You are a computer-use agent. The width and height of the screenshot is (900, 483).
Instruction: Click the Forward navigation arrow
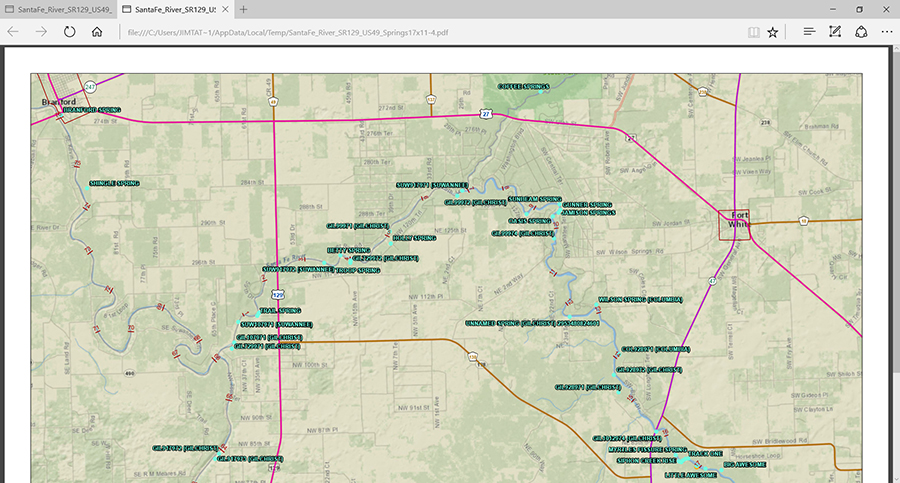click(x=41, y=32)
